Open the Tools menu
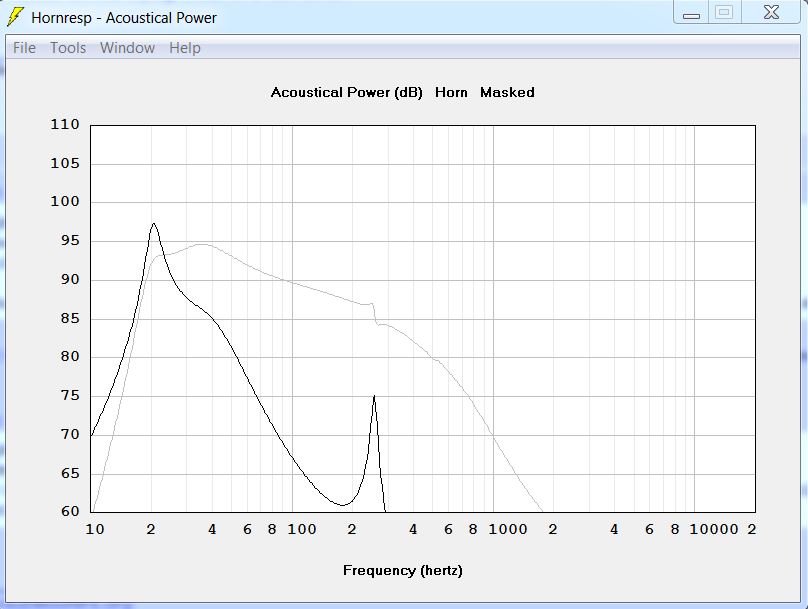This screenshot has width=808, height=609. click(68, 48)
